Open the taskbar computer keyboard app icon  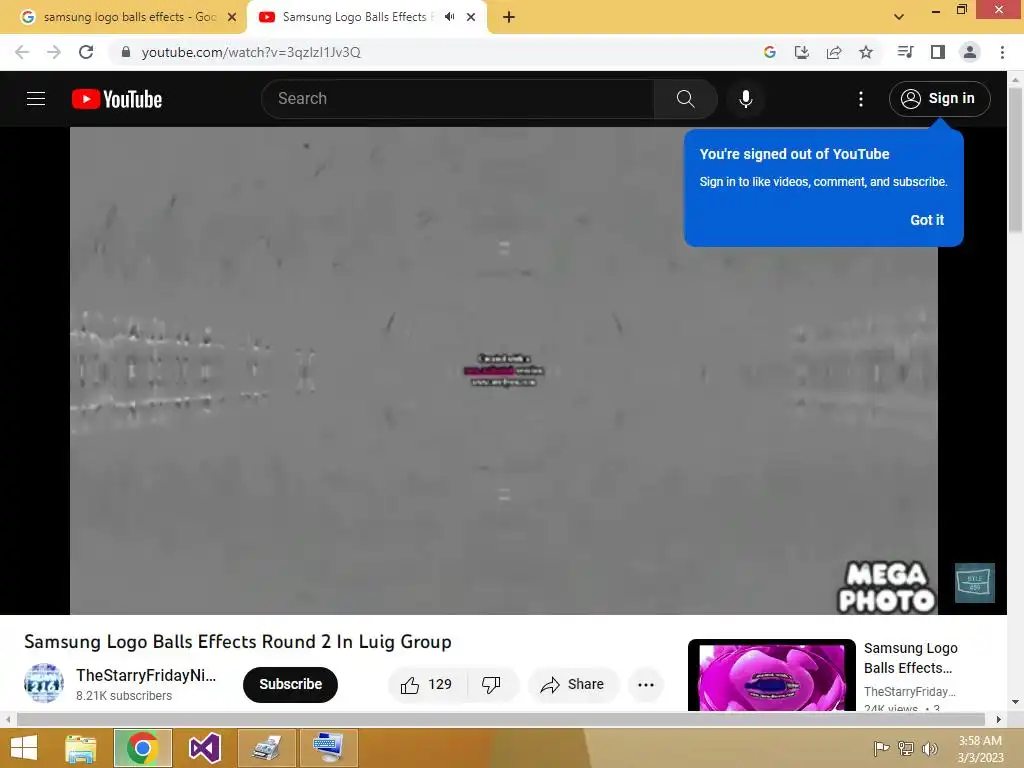point(328,748)
